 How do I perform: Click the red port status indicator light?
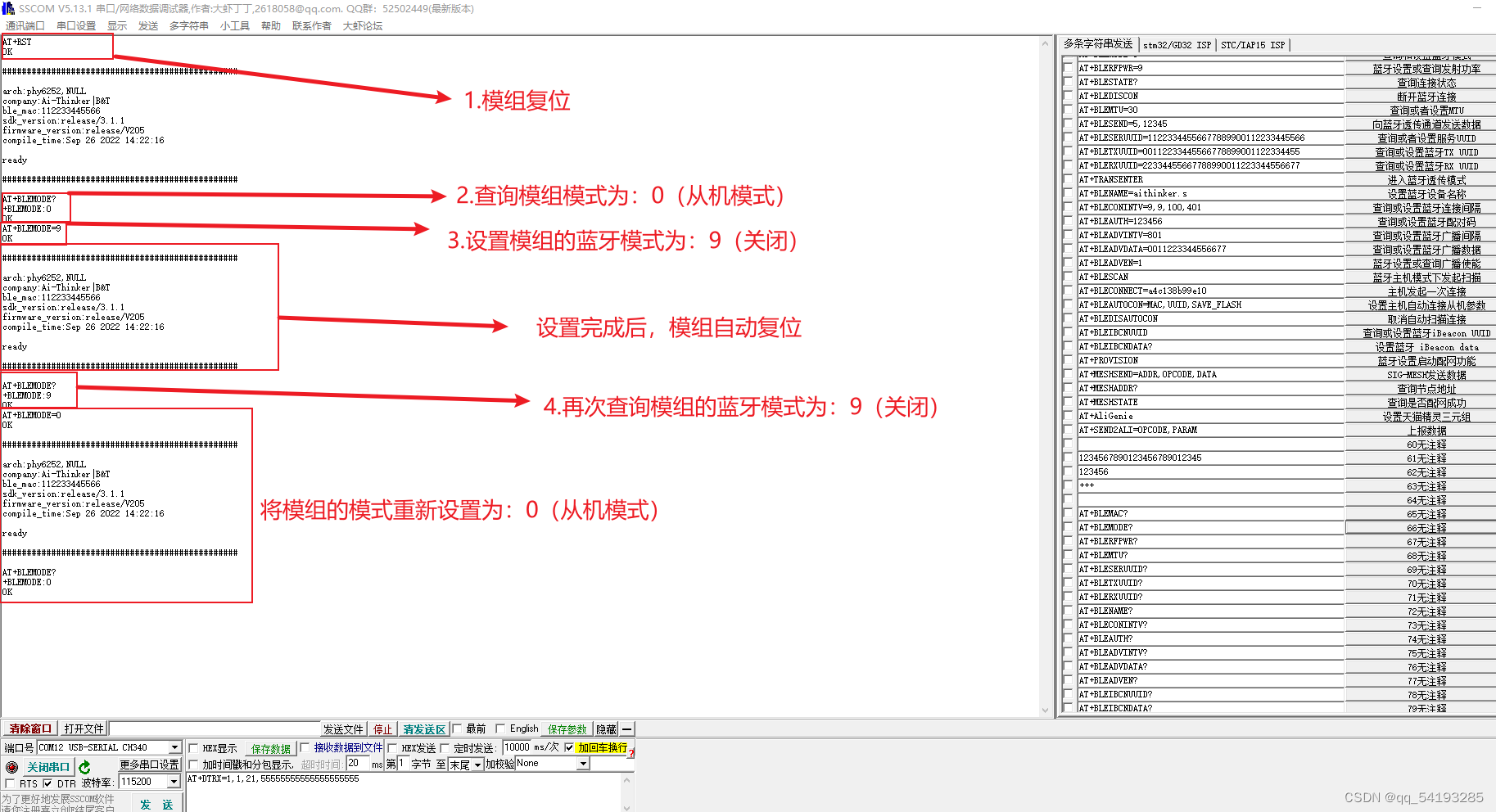pos(11,767)
